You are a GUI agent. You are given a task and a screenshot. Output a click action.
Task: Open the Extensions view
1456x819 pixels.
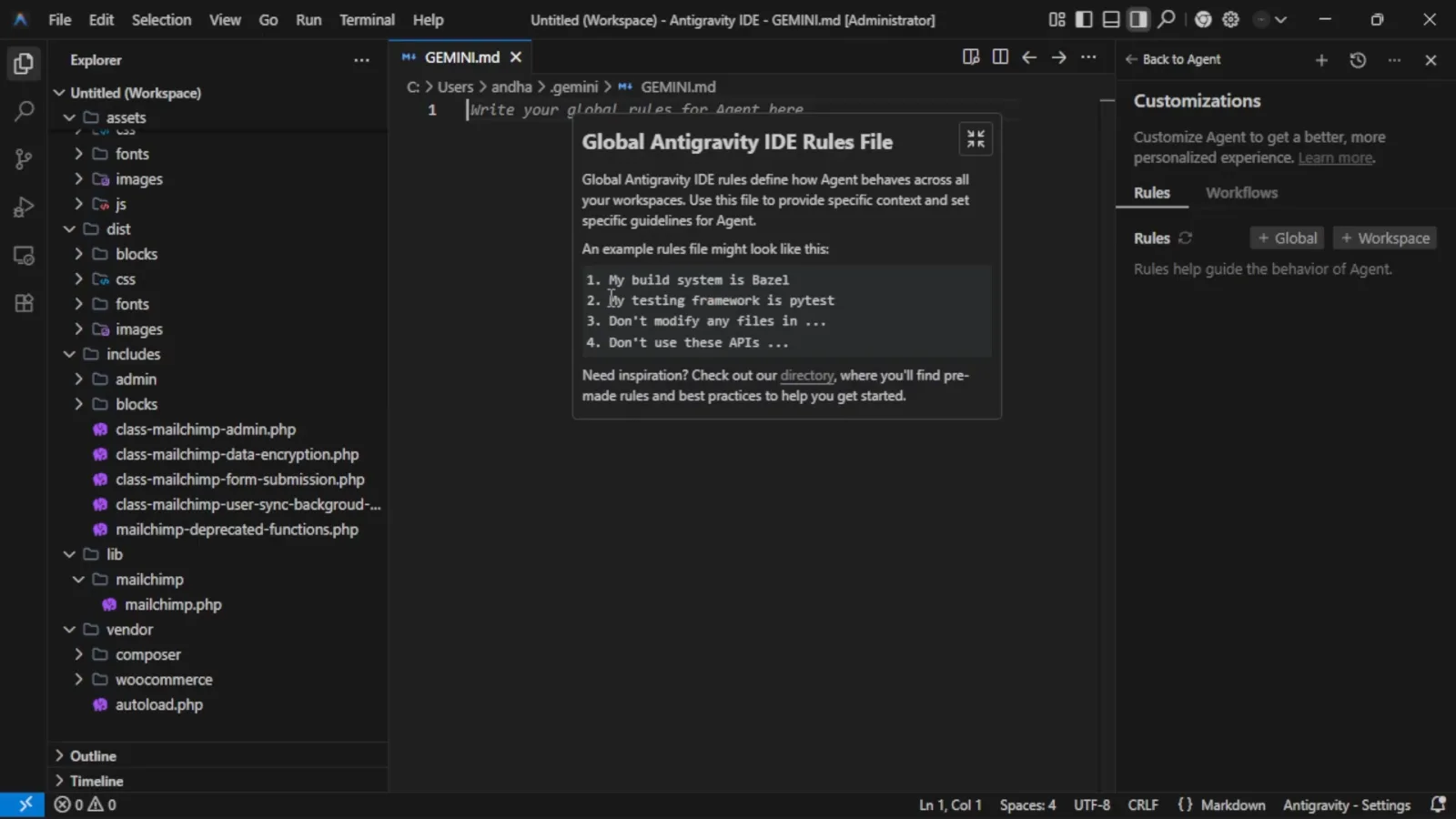24,303
